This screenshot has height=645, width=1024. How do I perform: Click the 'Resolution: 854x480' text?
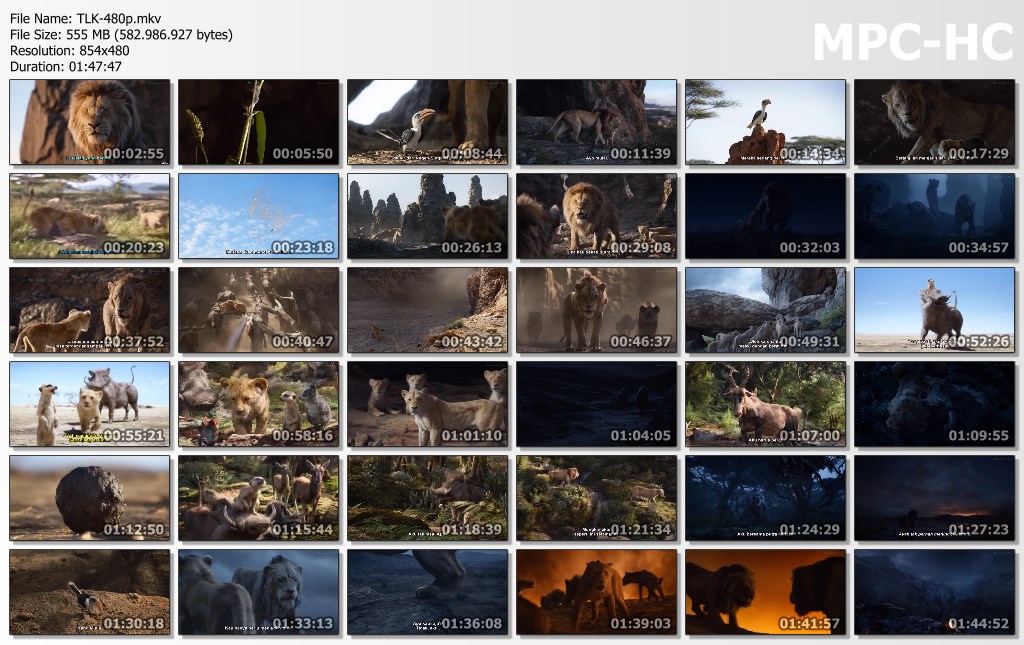pos(69,50)
